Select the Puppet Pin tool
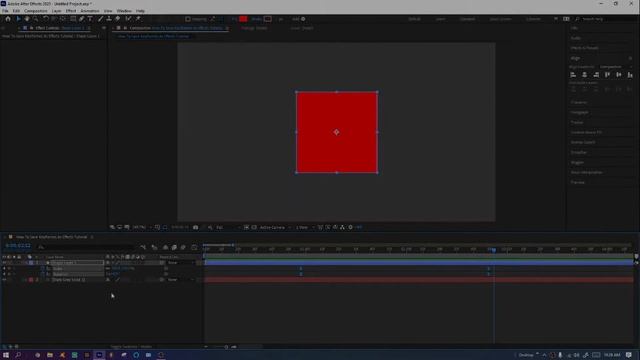 point(138,19)
